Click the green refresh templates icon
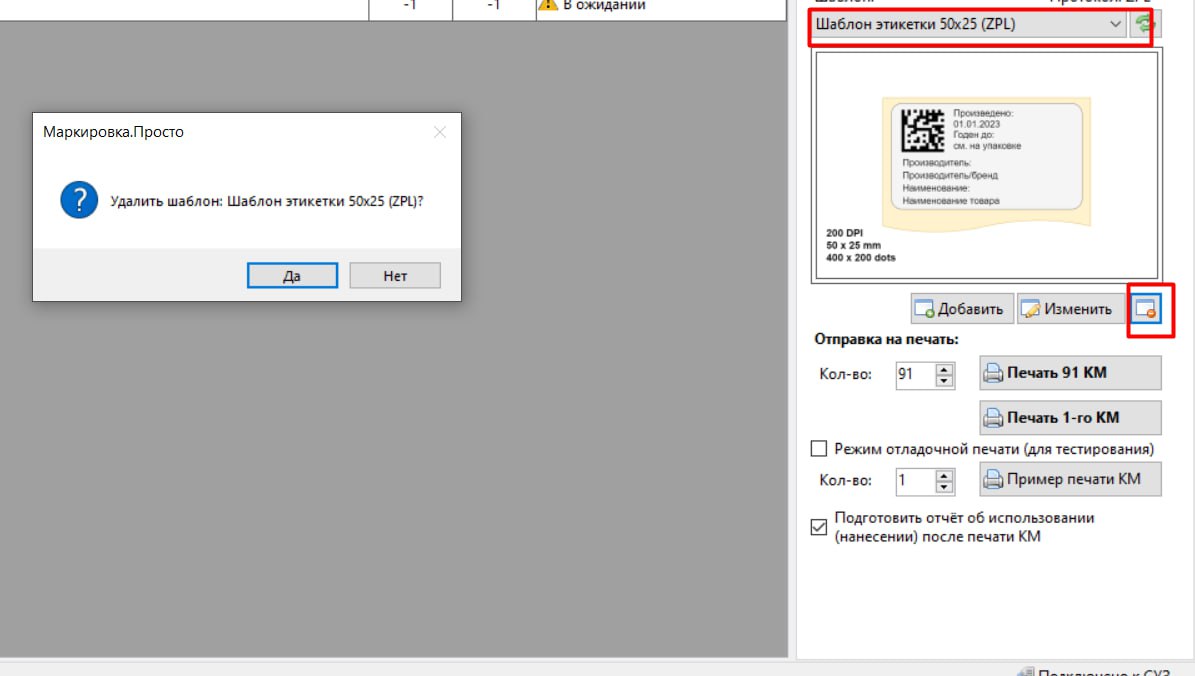This screenshot has width=1195, height=676. 1141,24
